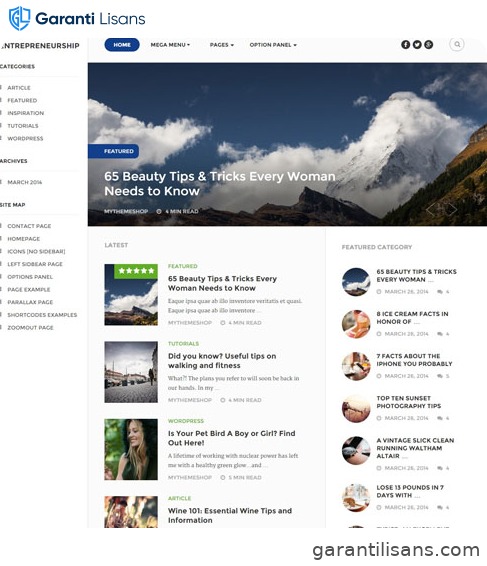Open '8 Ice Cream Facts in Honor Of' link

pyautogui.click(x=412, y=318)
